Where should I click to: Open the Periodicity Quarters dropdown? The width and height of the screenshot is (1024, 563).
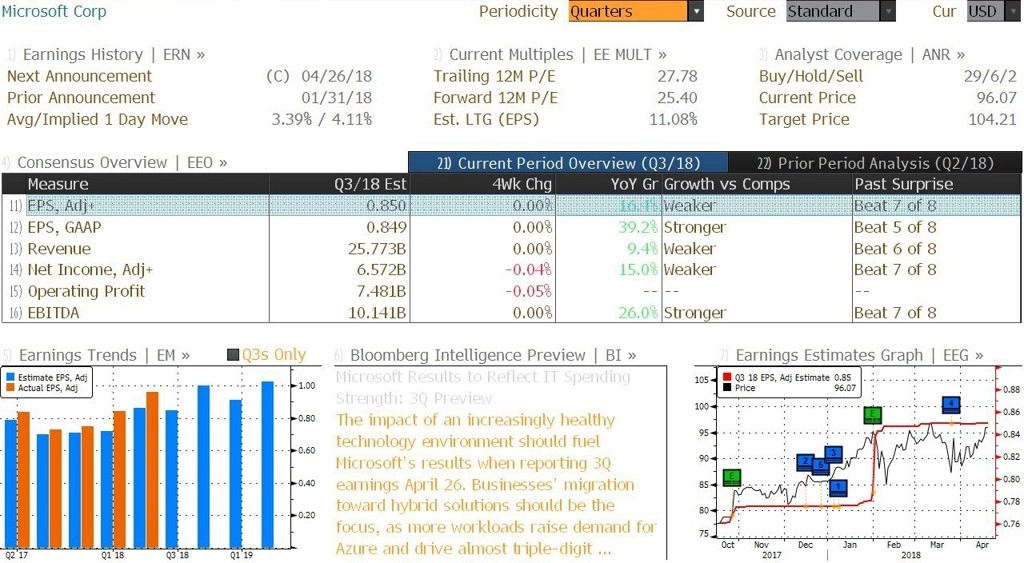[x=635, y=11]
